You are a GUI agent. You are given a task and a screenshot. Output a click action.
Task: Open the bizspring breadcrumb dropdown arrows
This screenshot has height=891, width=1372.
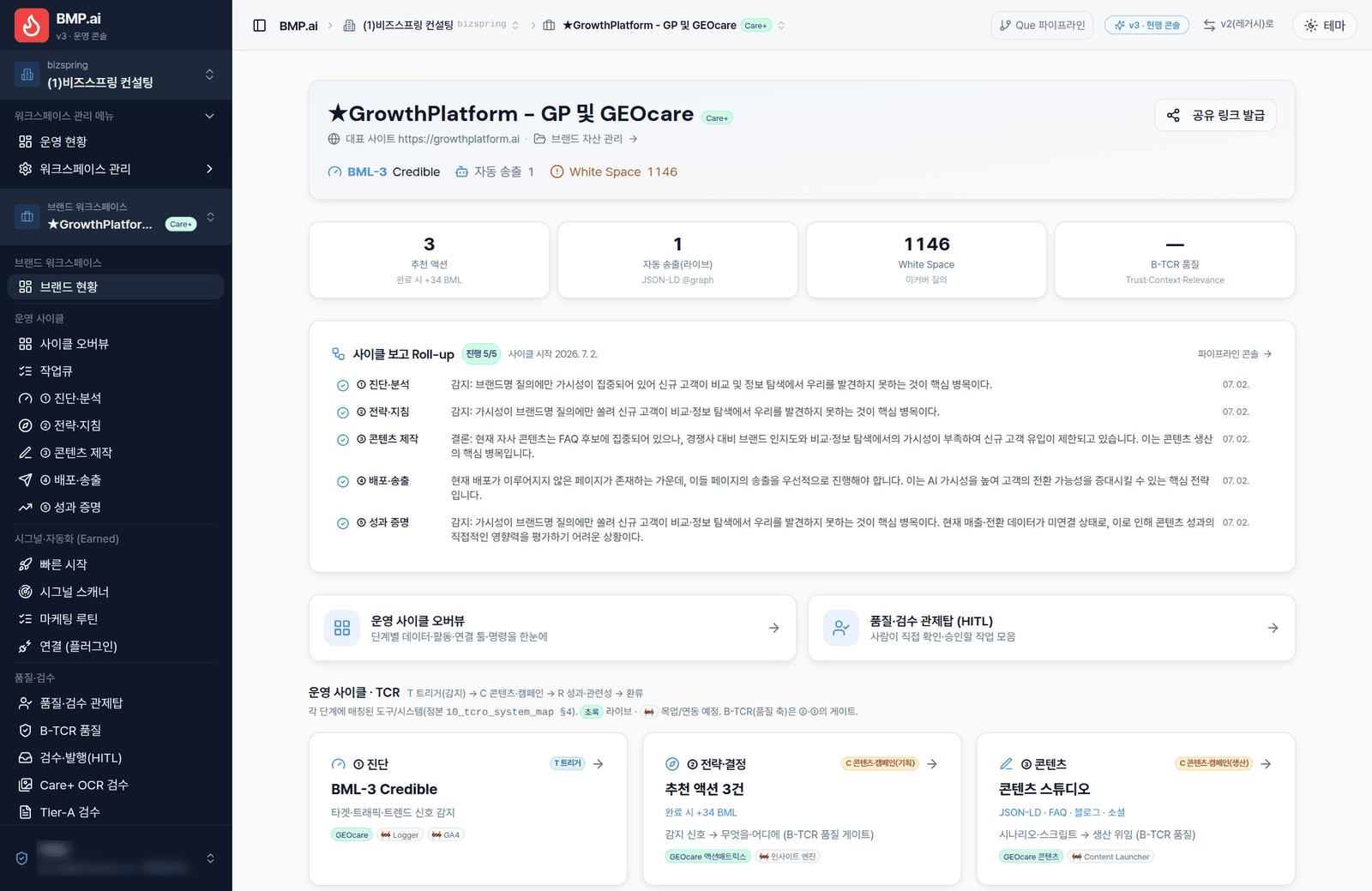(x=515, y=26)
